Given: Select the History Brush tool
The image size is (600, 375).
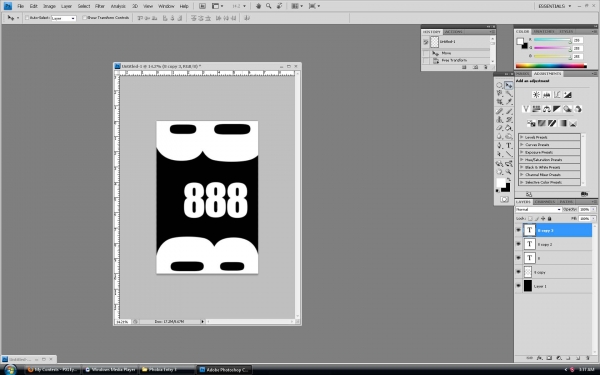Looking at the screenshot, I should coord(509,119).
